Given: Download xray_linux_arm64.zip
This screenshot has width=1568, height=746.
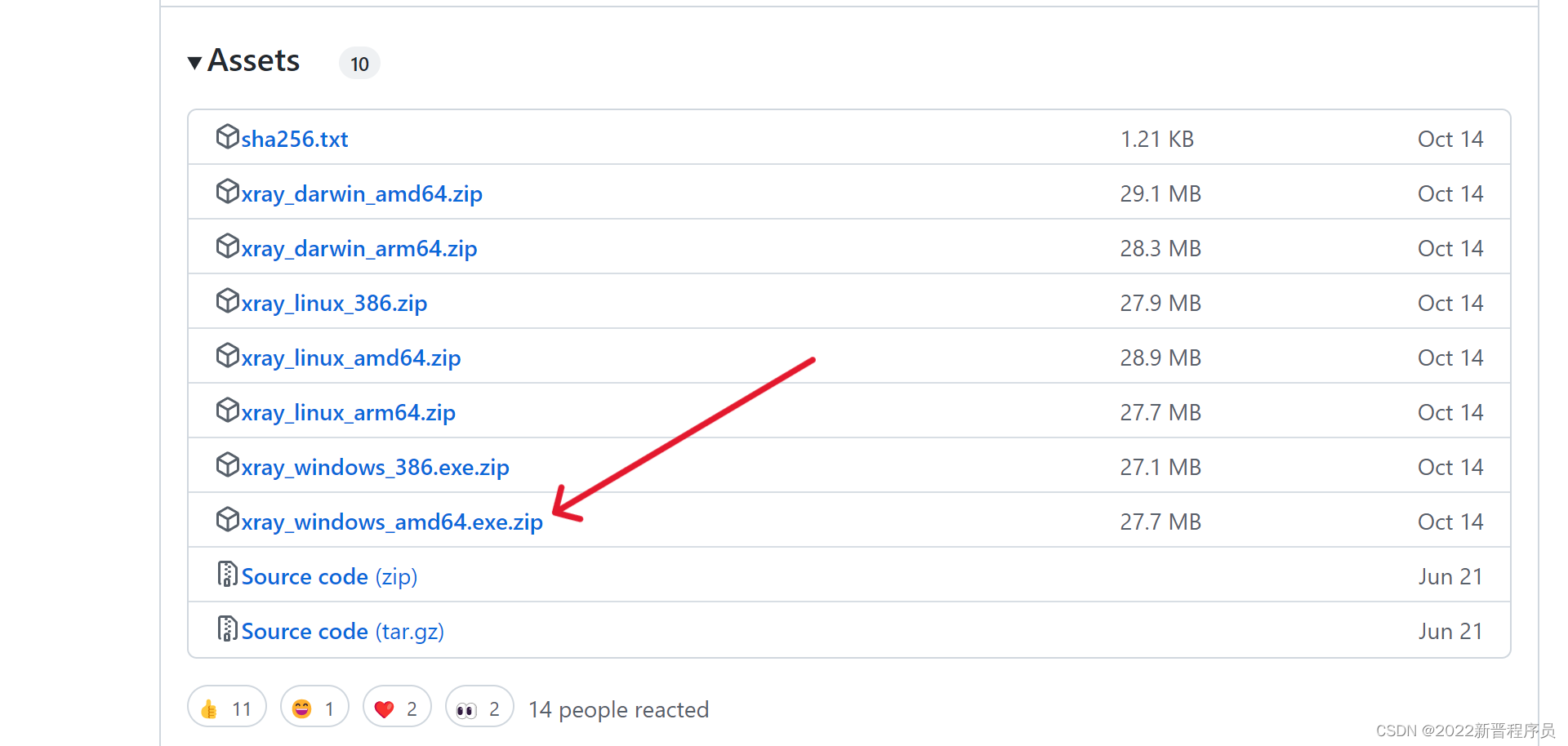Looking at the screenshot, I should [349, 413].
